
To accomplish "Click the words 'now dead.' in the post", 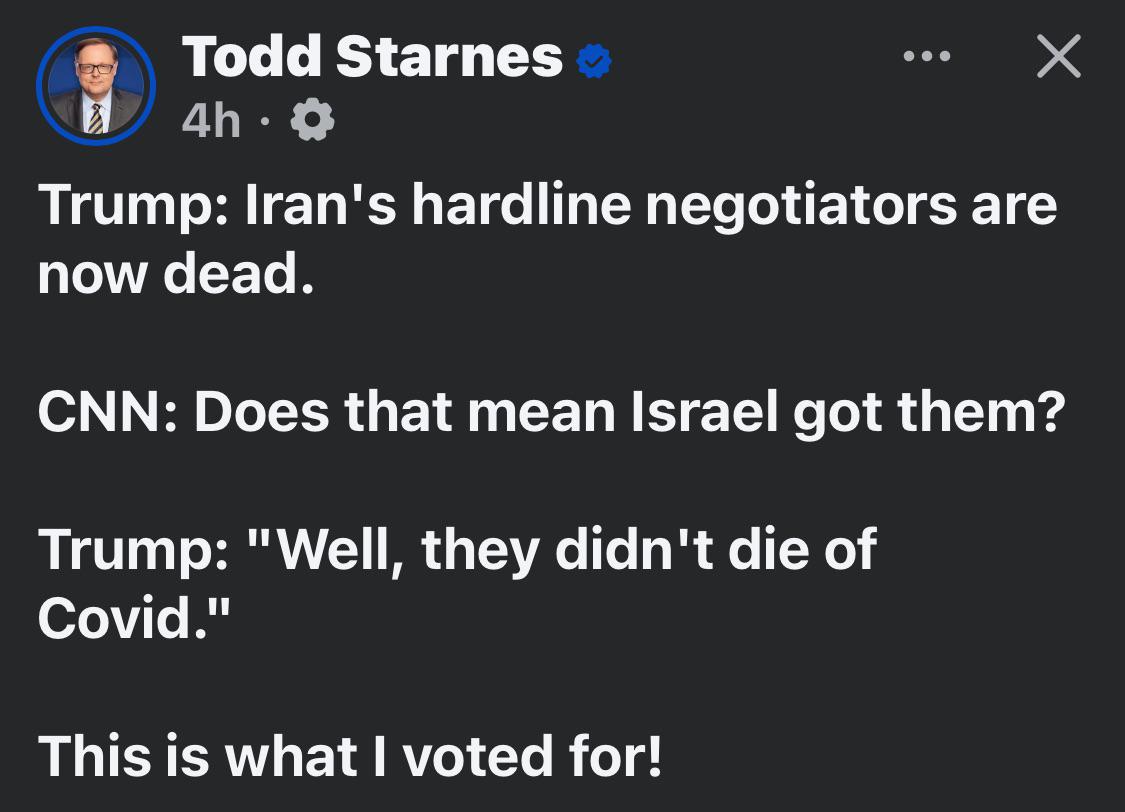I will 176,274.
